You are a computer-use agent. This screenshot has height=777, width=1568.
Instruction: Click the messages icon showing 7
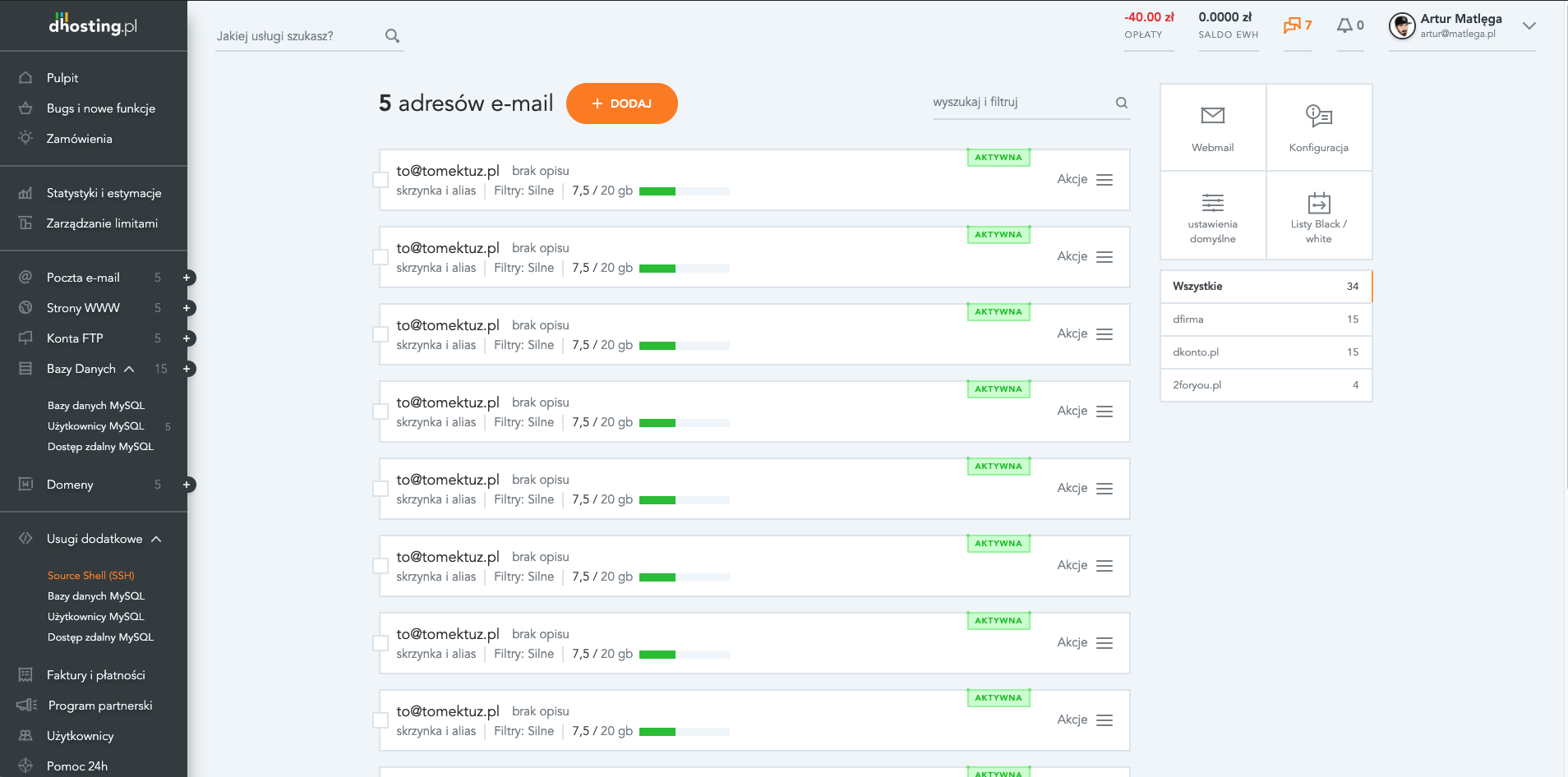[1297, 25]
